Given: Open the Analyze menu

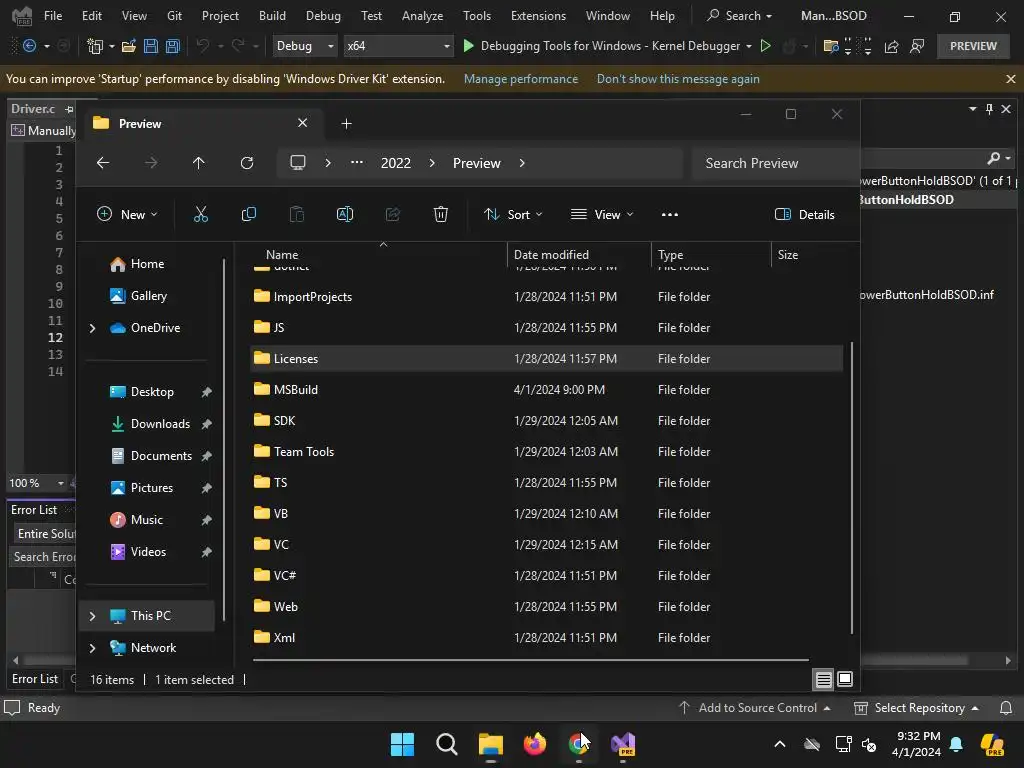Looking at the screenshot, I should click(x=422, y=16).
